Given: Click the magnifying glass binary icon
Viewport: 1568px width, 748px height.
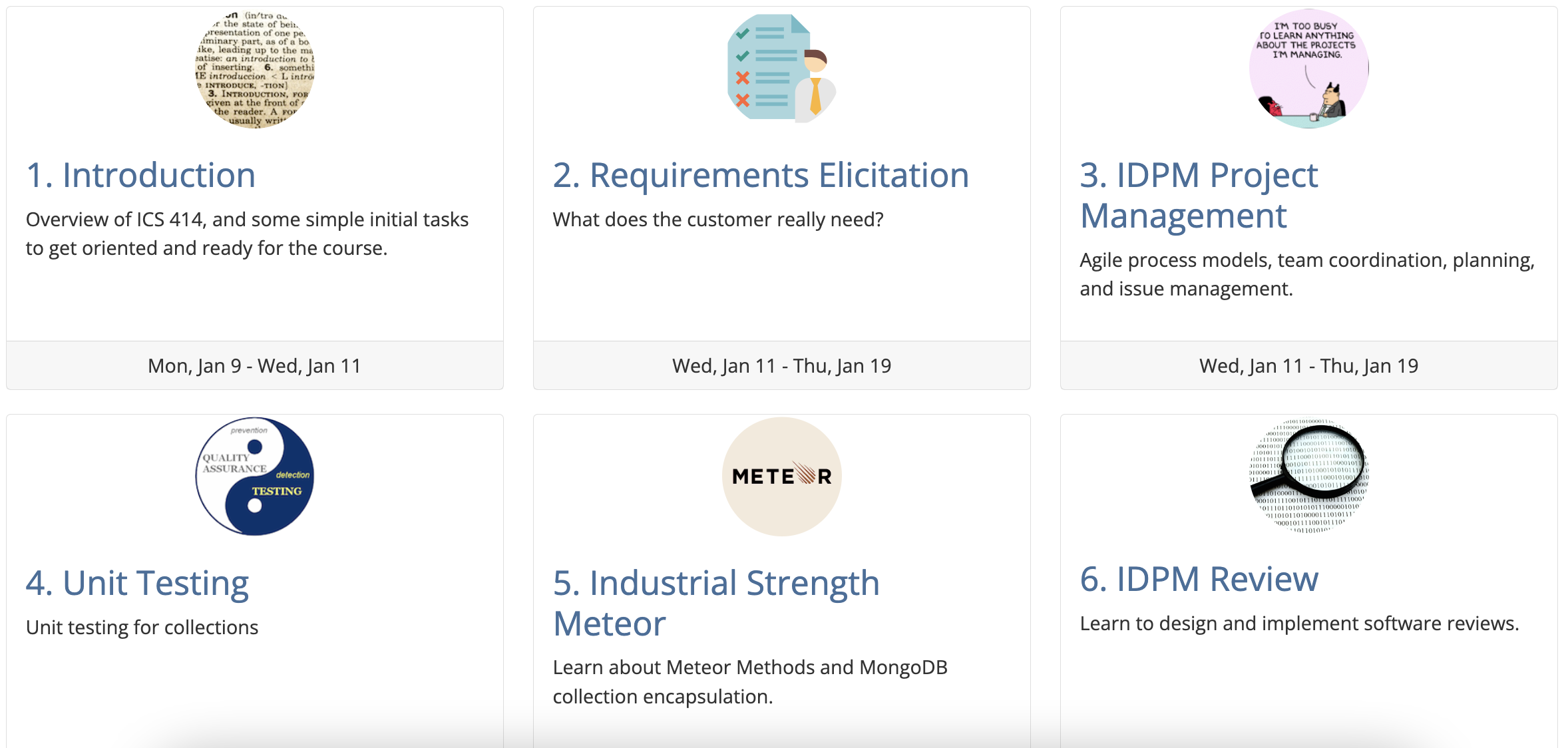Looking at the screenshot, I should (1308, 476).
